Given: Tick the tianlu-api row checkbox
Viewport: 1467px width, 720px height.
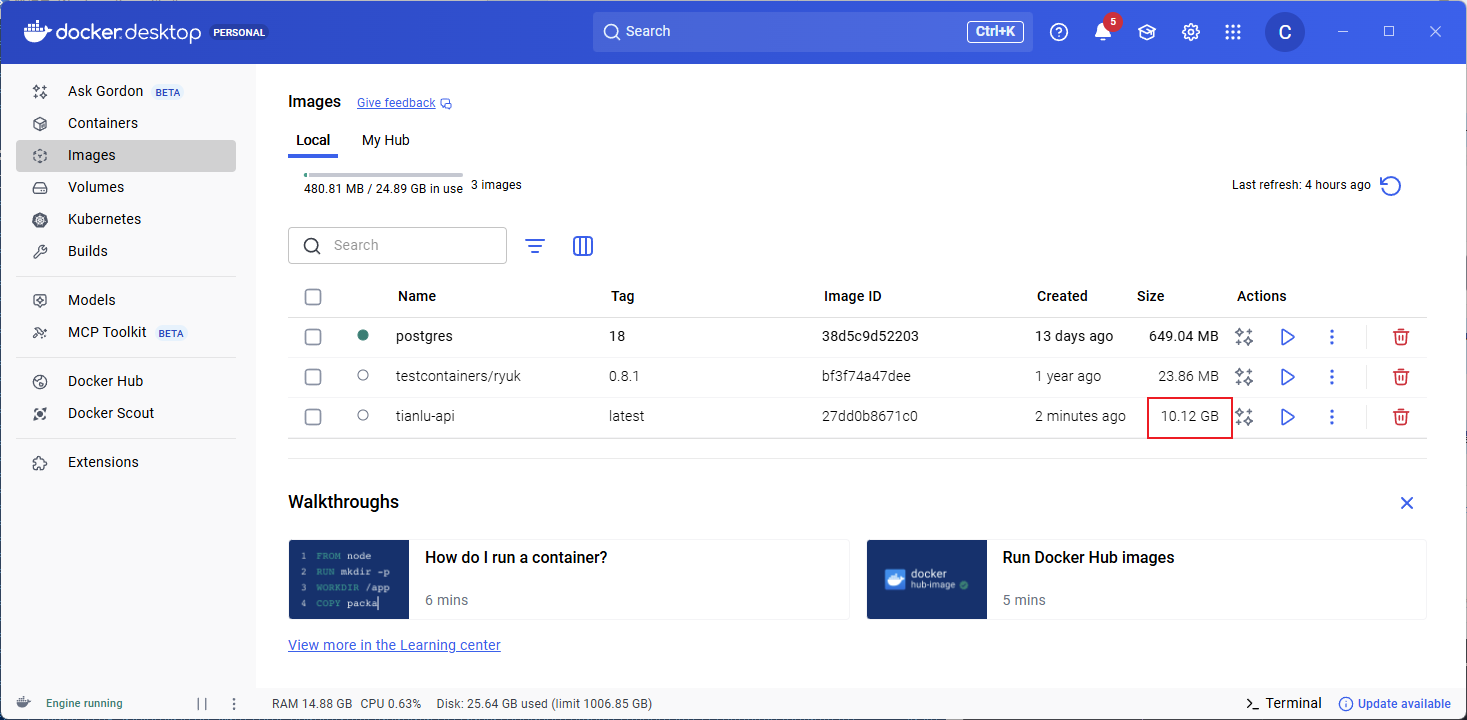Looking at the screenshot, I should point(313,417).
